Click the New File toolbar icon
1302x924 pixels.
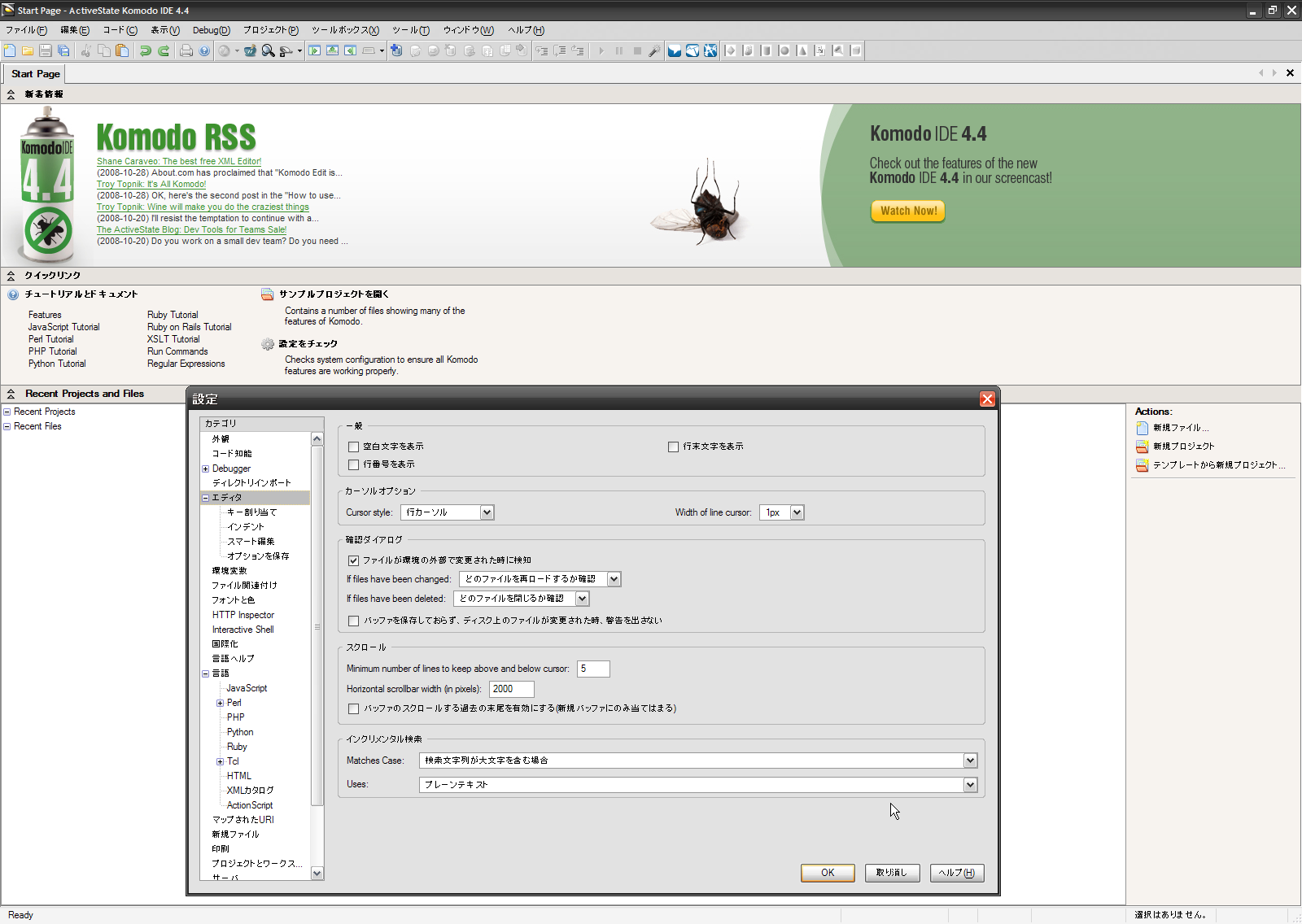point(10,50)
